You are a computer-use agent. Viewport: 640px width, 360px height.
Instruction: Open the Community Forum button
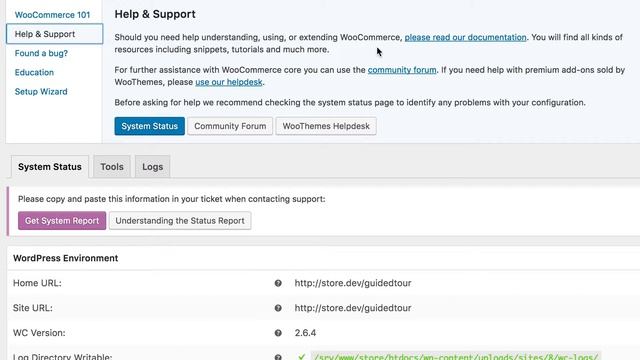(230, 126)
